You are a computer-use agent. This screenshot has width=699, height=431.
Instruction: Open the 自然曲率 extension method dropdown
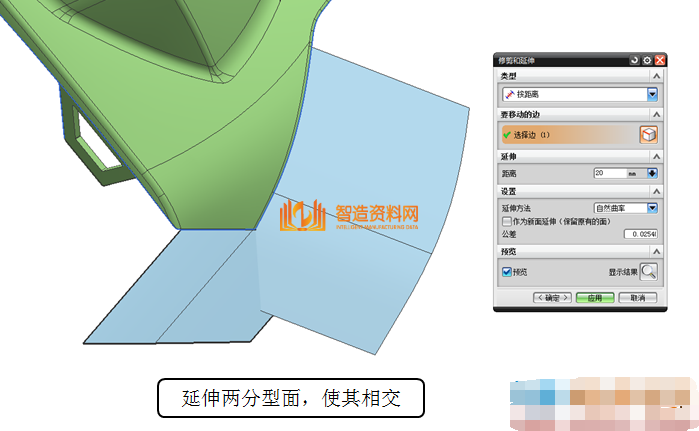pos(652,208)
